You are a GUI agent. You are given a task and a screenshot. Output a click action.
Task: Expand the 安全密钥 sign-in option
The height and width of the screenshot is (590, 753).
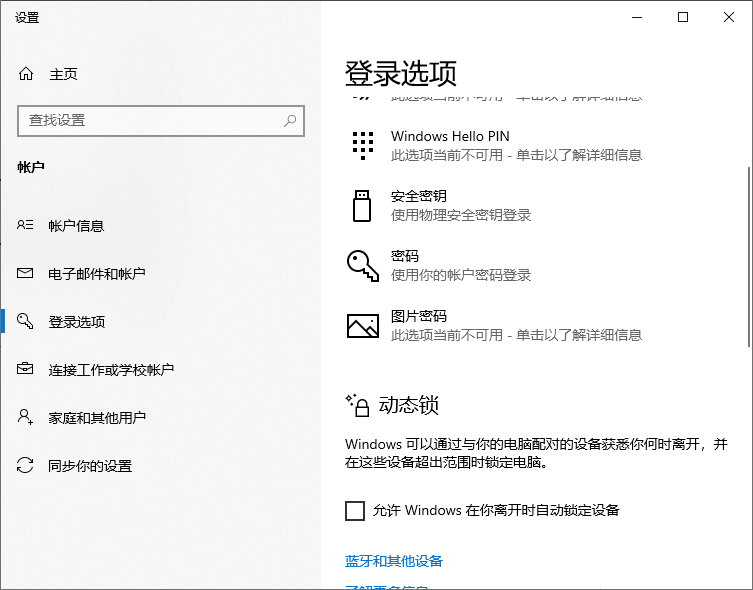point(419,196)
